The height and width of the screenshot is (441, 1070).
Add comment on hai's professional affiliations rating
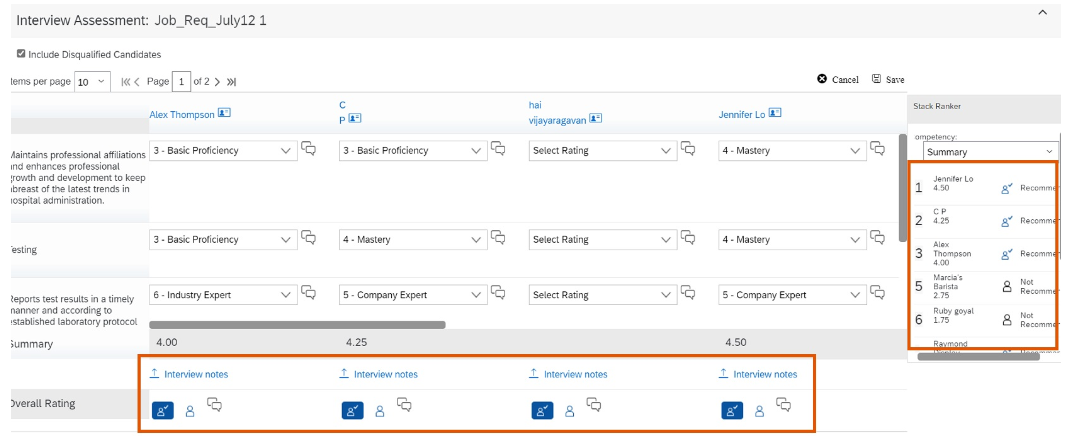pyautogui.click(x=688, y=148)
